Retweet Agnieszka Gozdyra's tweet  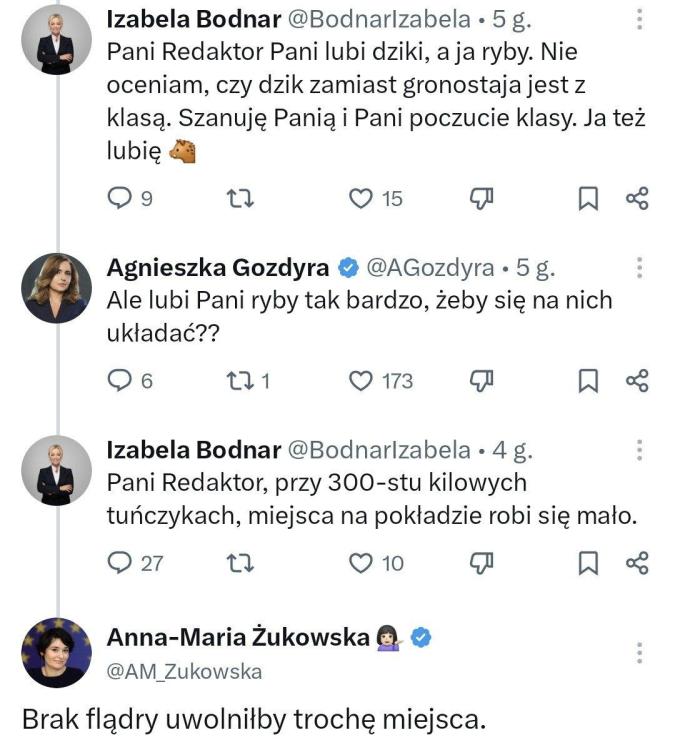[x=248, y=381]
